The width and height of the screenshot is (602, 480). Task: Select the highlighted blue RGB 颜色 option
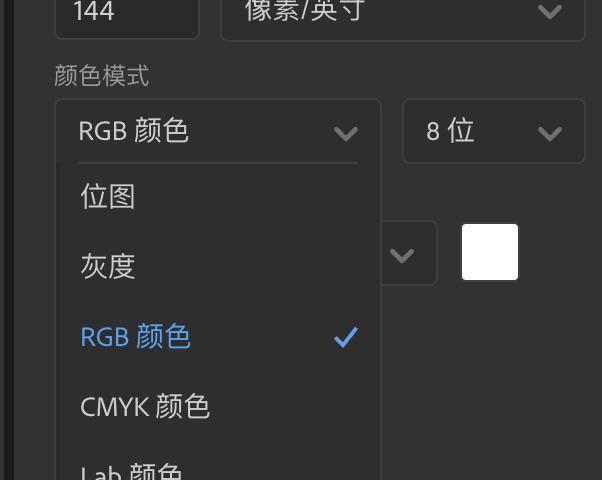218,337
